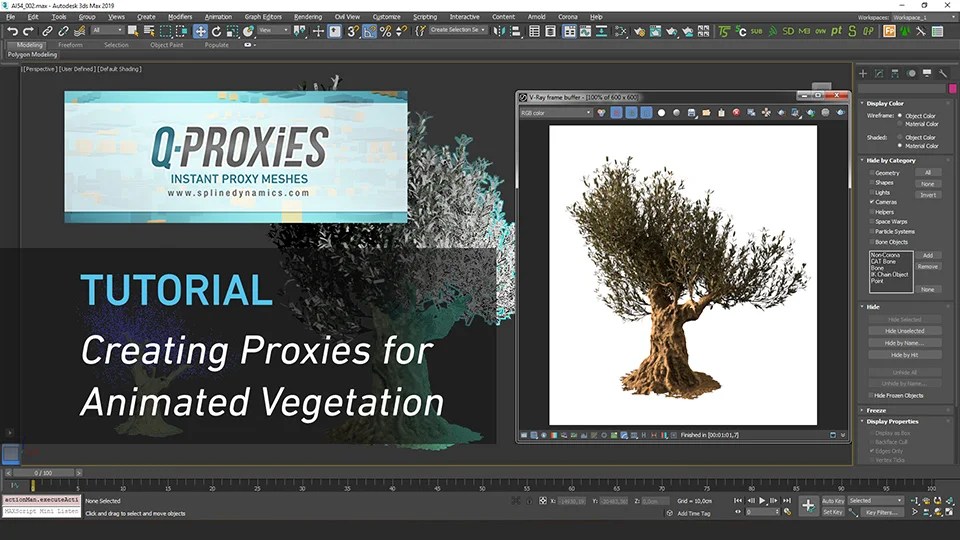Collapse the Display Color rollout

(x=885, y=103)
